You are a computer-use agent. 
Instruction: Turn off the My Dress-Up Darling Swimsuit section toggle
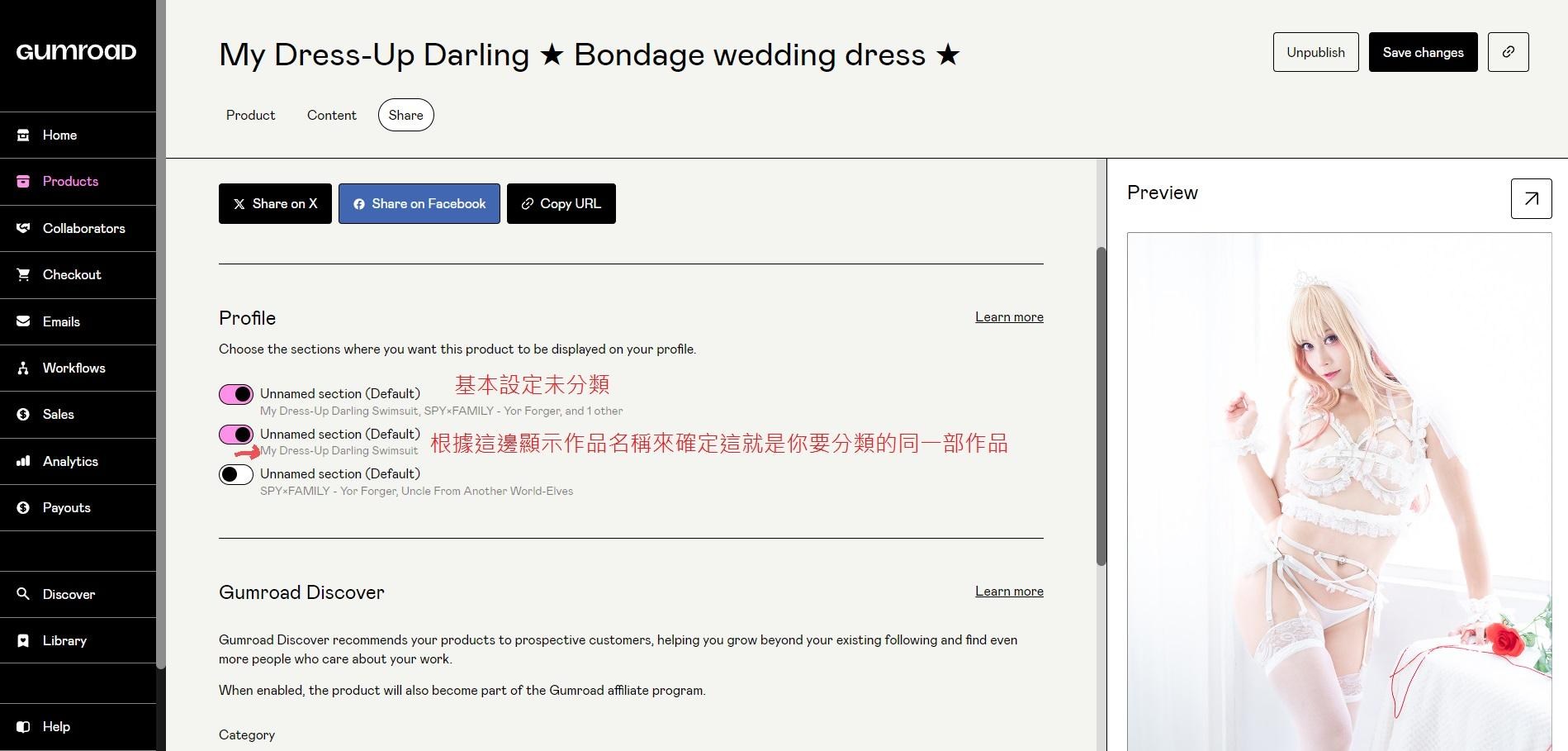[x=236, y=435]
